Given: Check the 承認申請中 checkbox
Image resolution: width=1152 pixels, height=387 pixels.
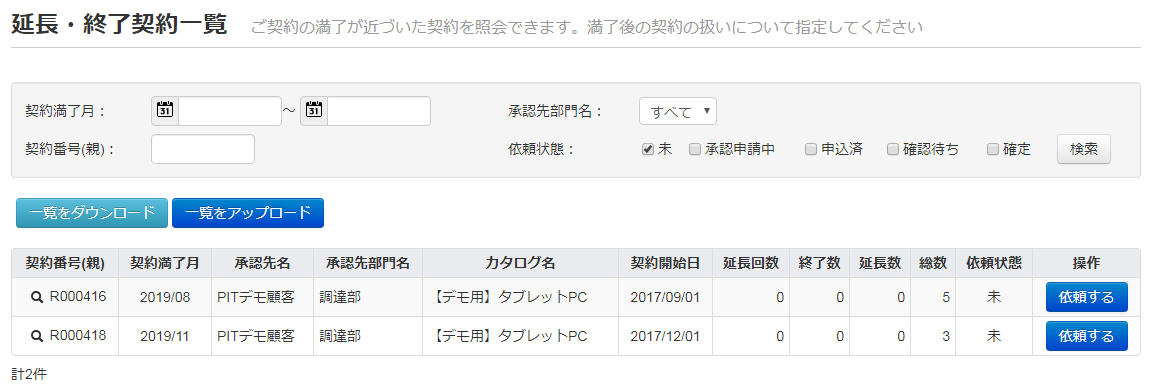Looking at the screenshot, I should (x=694, y=149).
